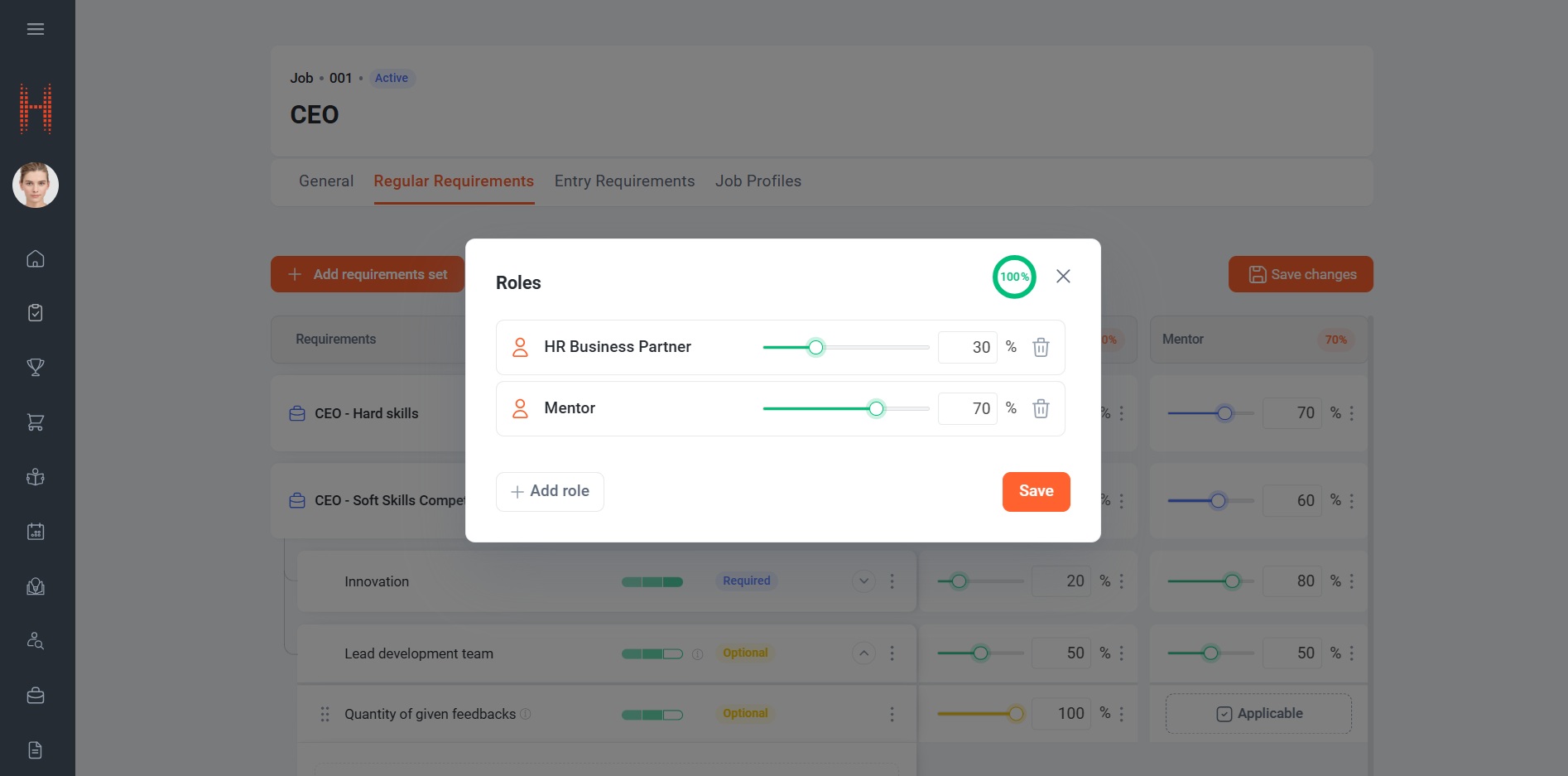Click Add requirements set button
The width and height of the screenshot is (1568, 776).
pyautogui.click(x=368, y=274)
